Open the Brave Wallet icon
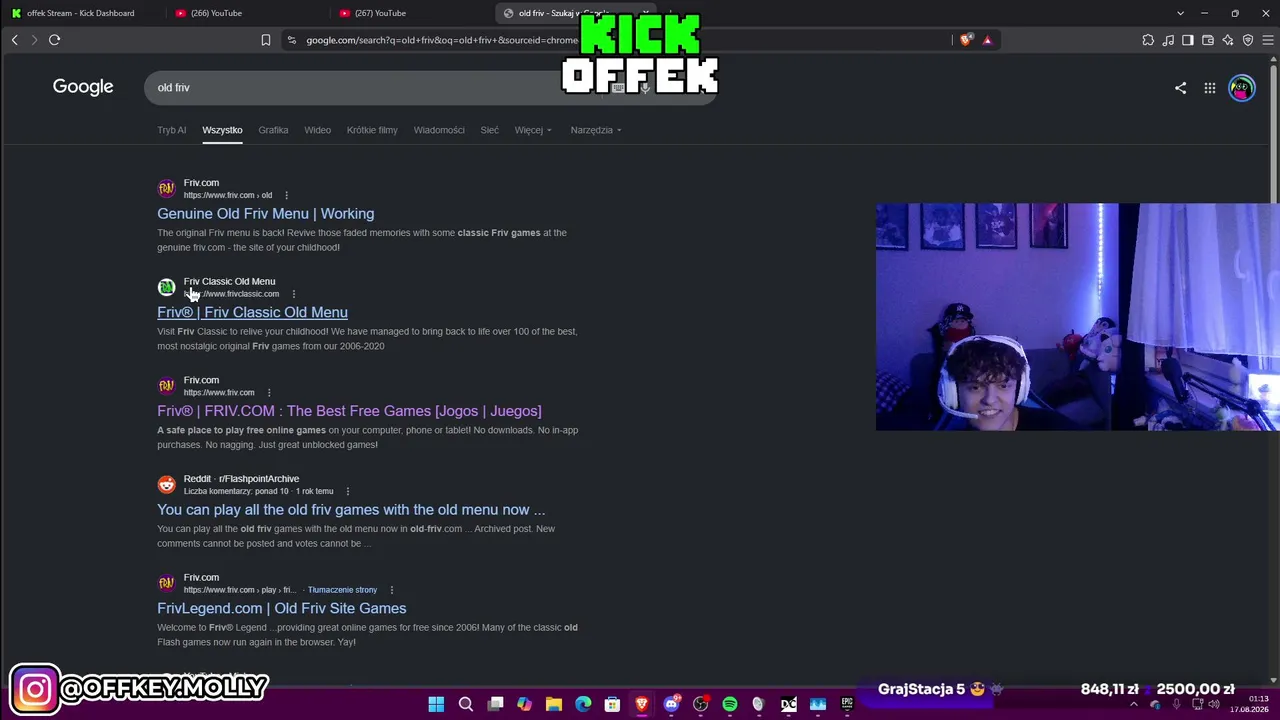This screenshot has height=720, width=1280. tap(1208, 40)
